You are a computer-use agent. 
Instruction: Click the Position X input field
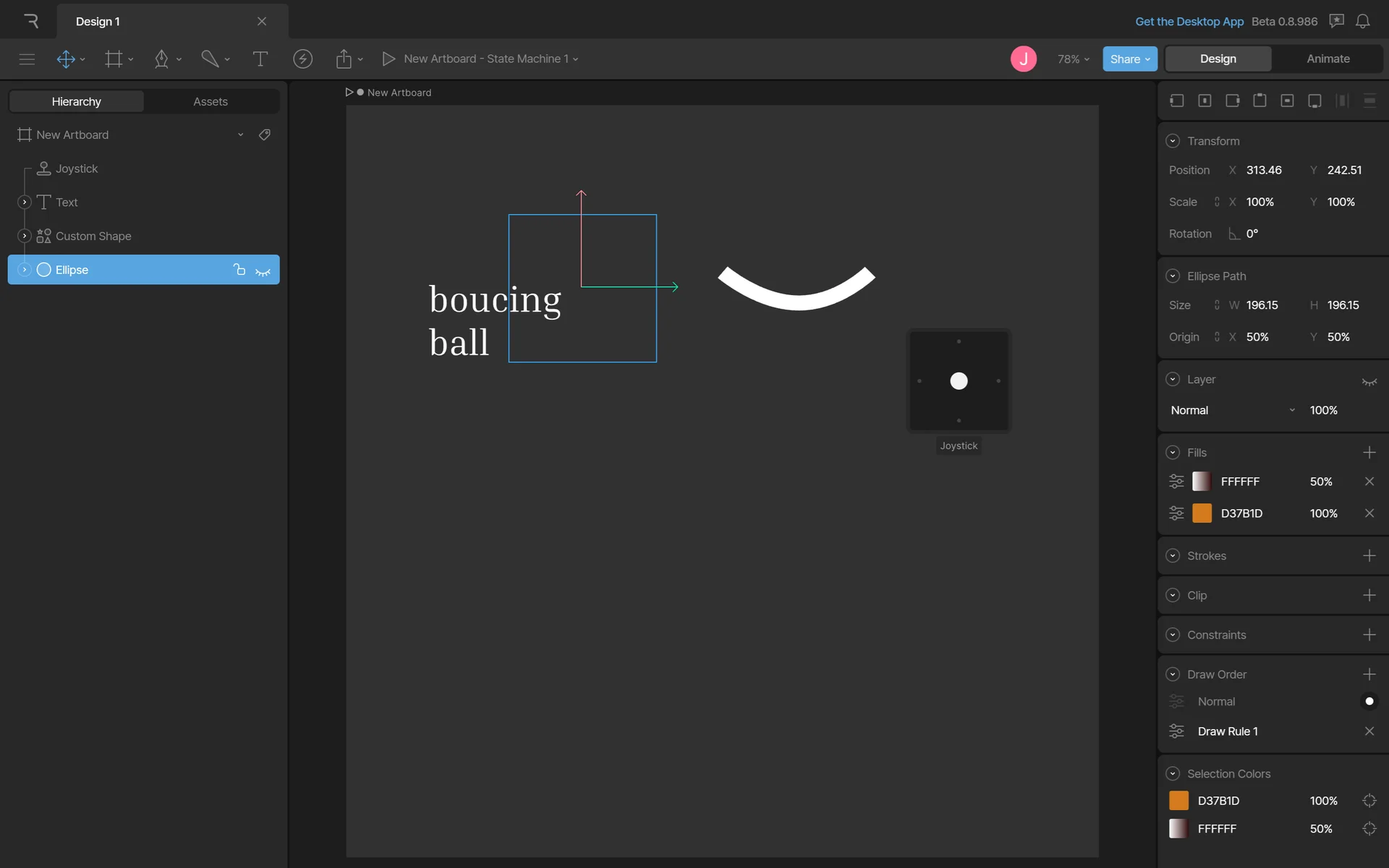pyautogui.click(x=1264, y=170)
